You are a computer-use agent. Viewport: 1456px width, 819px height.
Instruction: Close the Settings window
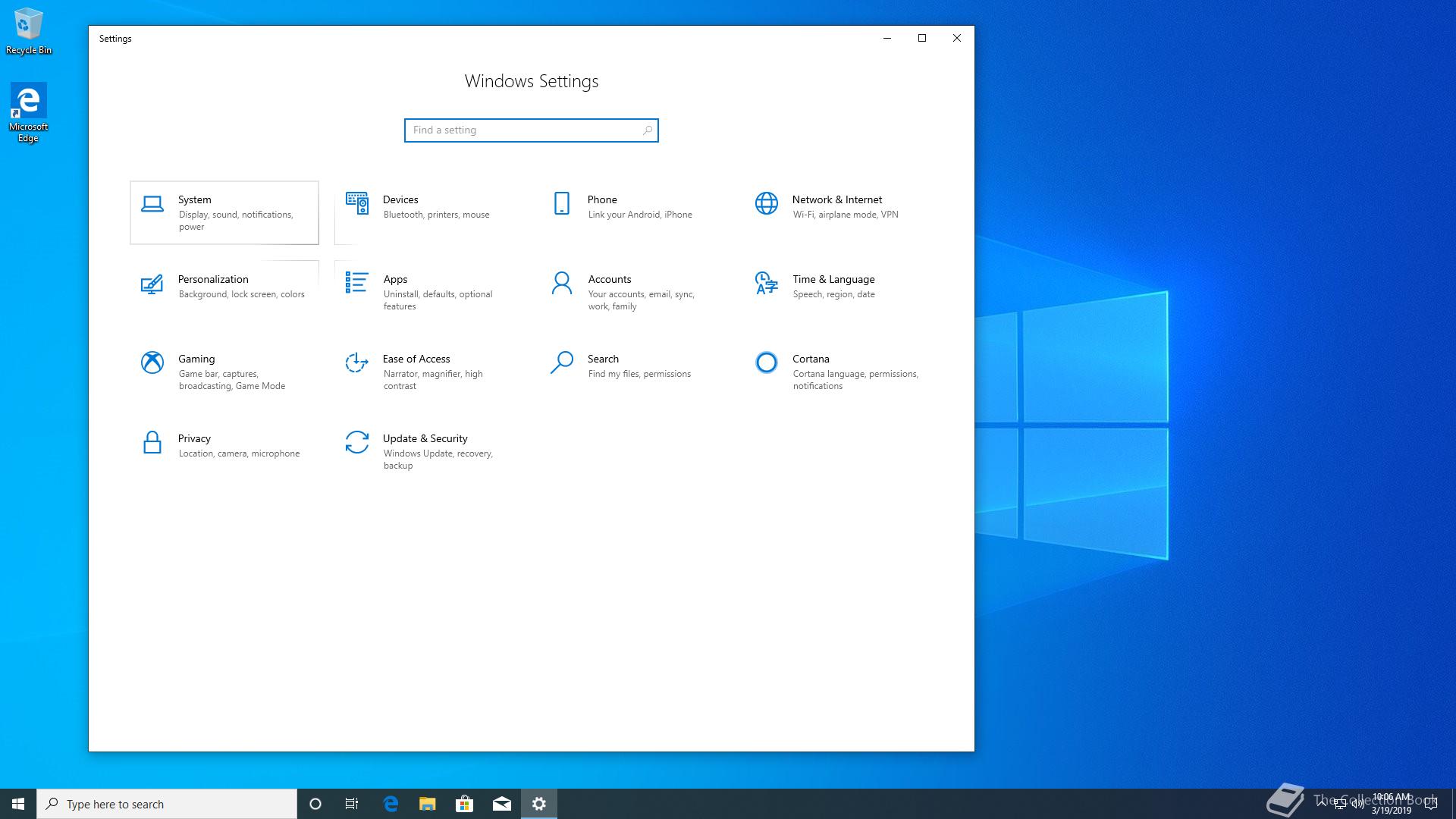pos(957,38)
